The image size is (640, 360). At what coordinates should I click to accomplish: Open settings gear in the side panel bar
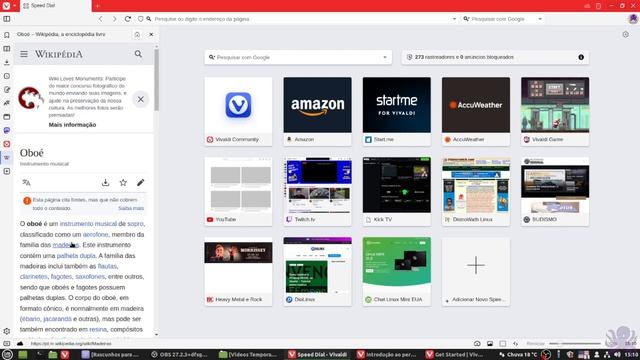click(x=7, y=331)
